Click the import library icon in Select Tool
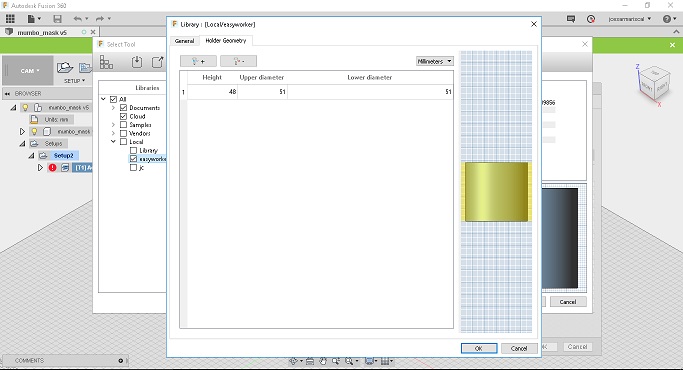Viewport: 683px width, 370px height. tap(137, 62)
